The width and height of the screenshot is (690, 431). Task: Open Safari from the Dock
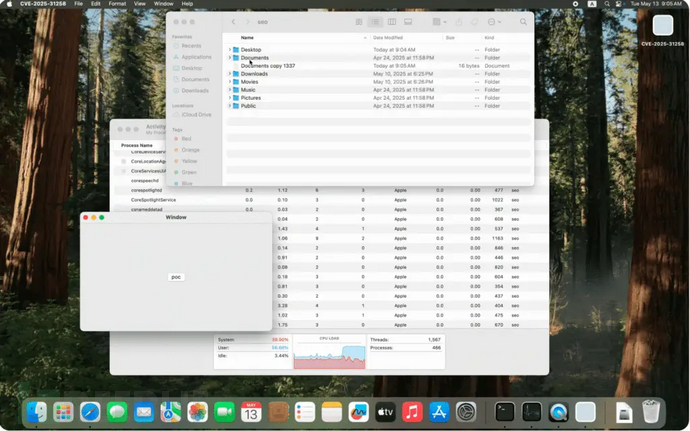click(x=90, y=413)
